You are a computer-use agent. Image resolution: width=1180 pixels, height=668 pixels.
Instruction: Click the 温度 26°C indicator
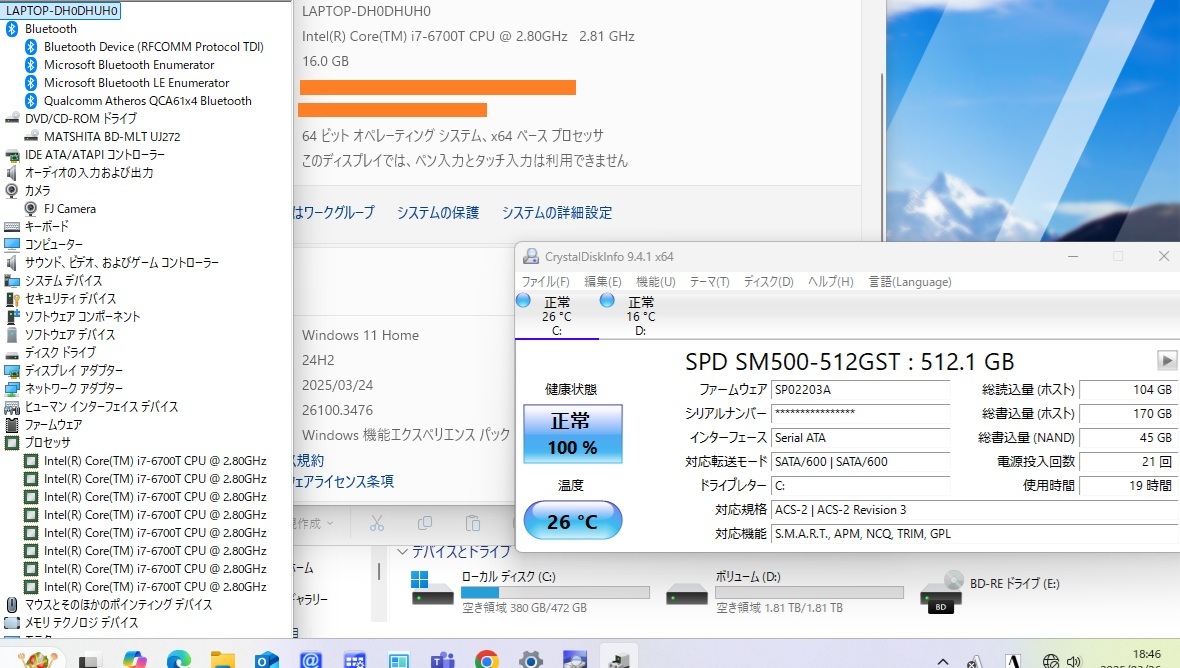(x=572, y=520)
